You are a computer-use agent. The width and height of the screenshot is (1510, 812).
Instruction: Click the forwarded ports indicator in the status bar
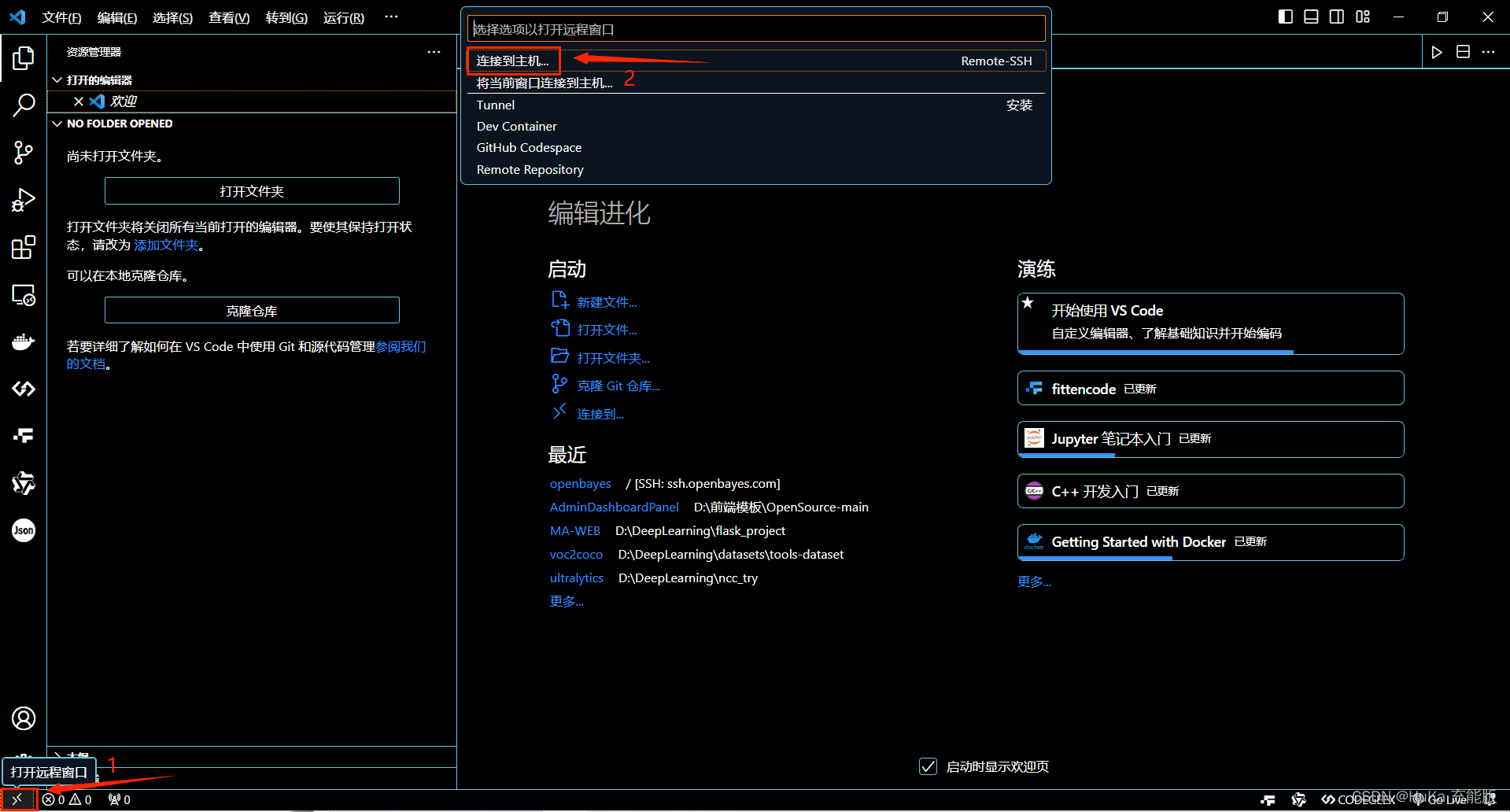tap(120, 799)
